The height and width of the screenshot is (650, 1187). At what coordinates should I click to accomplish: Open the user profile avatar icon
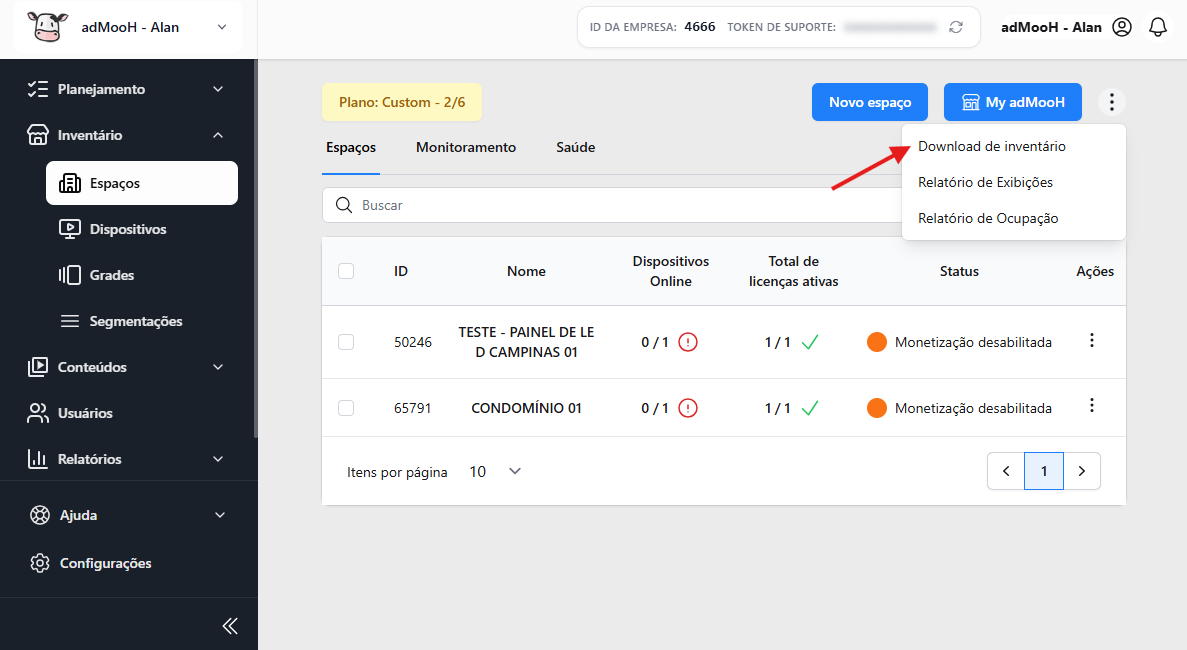point(1122,27)
